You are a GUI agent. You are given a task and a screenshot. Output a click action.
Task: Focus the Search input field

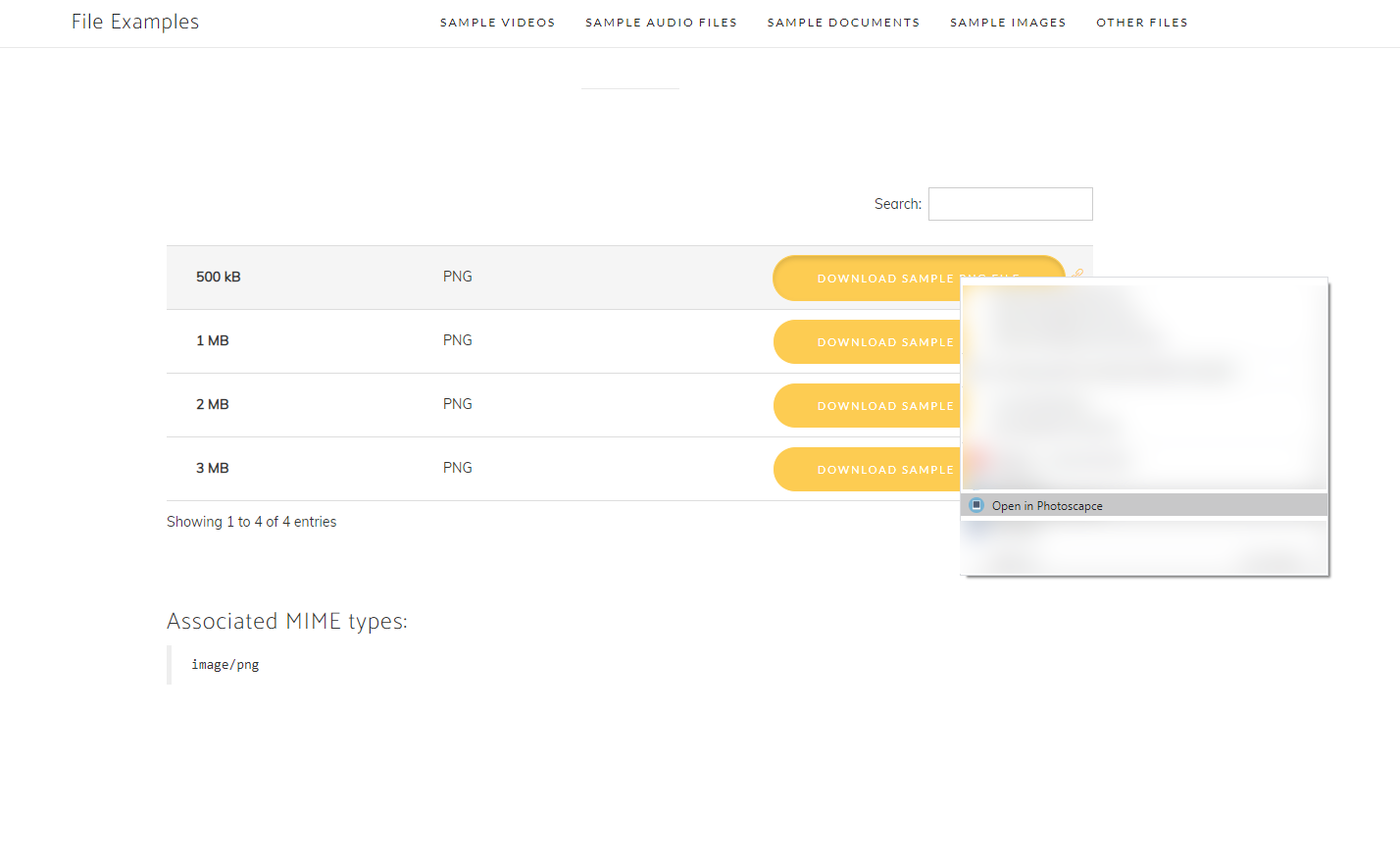(x=1010, y=204)
